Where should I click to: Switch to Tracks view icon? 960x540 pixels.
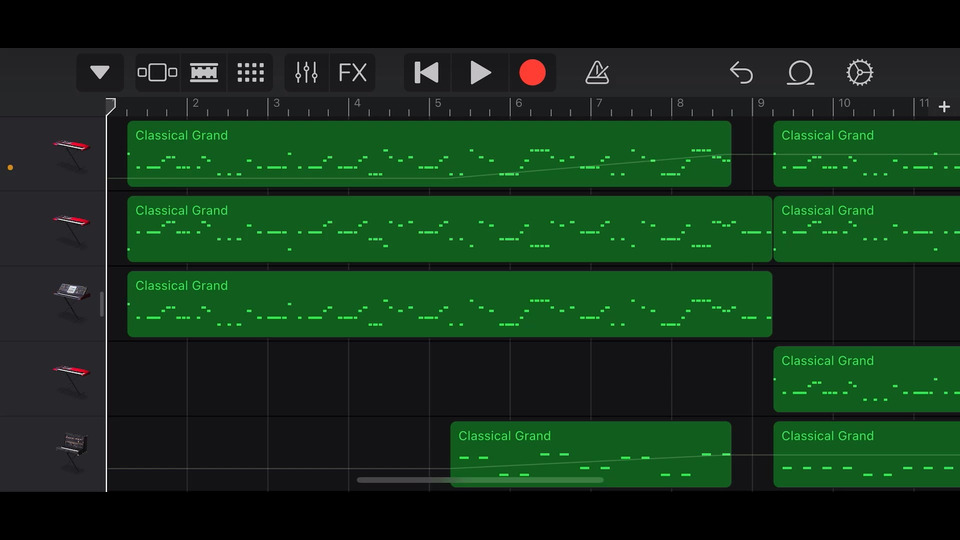(x=204, y=73)
